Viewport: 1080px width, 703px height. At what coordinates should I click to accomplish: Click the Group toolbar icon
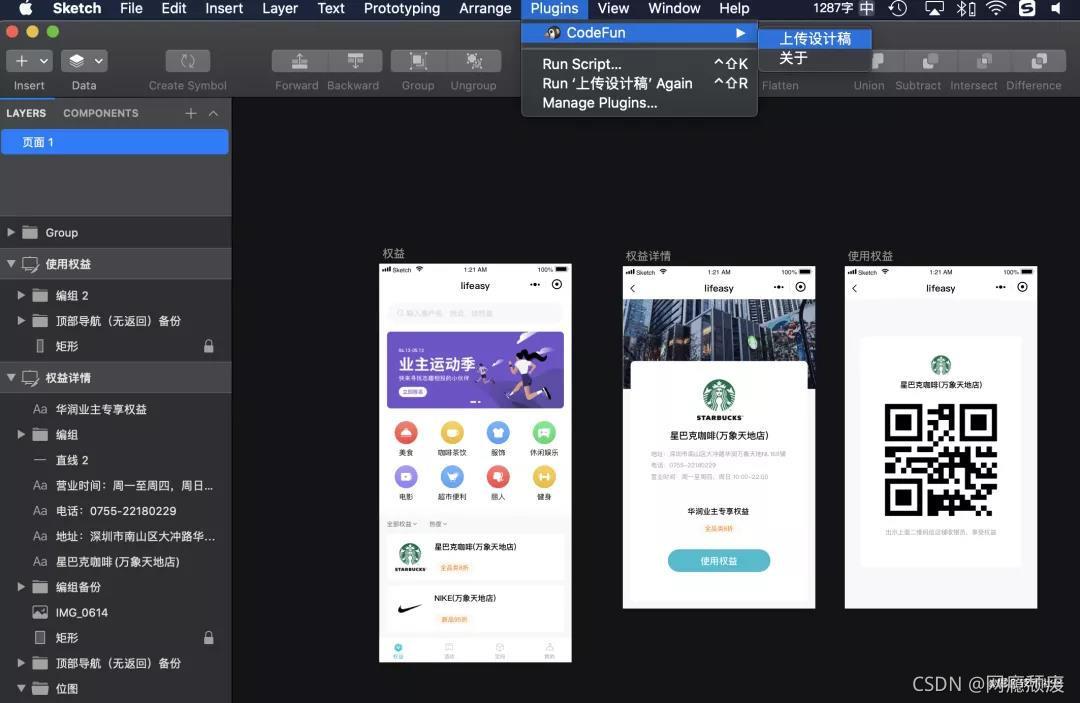417,61
